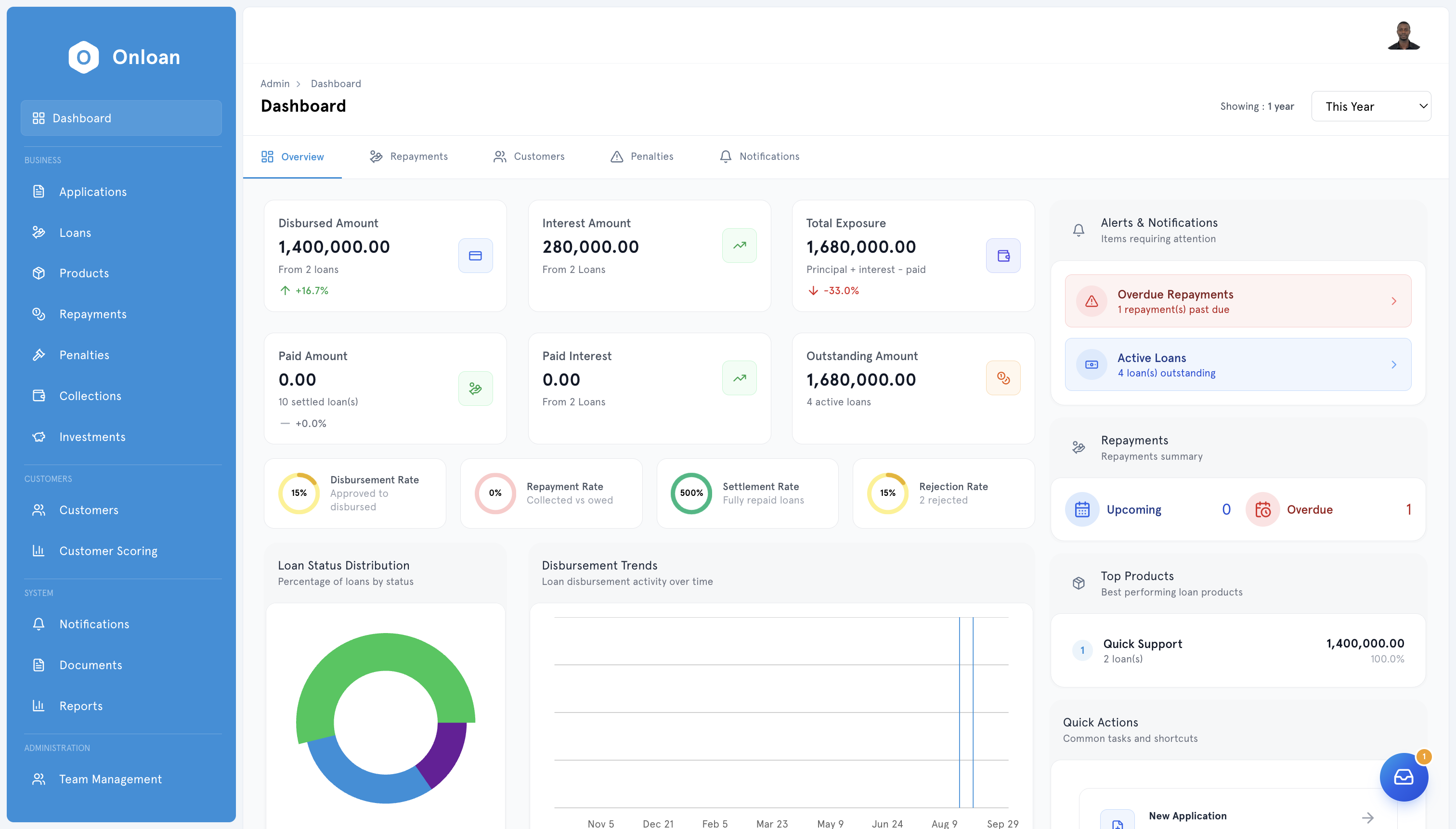This screenshot has height=829, width=1456.
Task: Open Products in the sidebar
Action: tap(121, 273)
